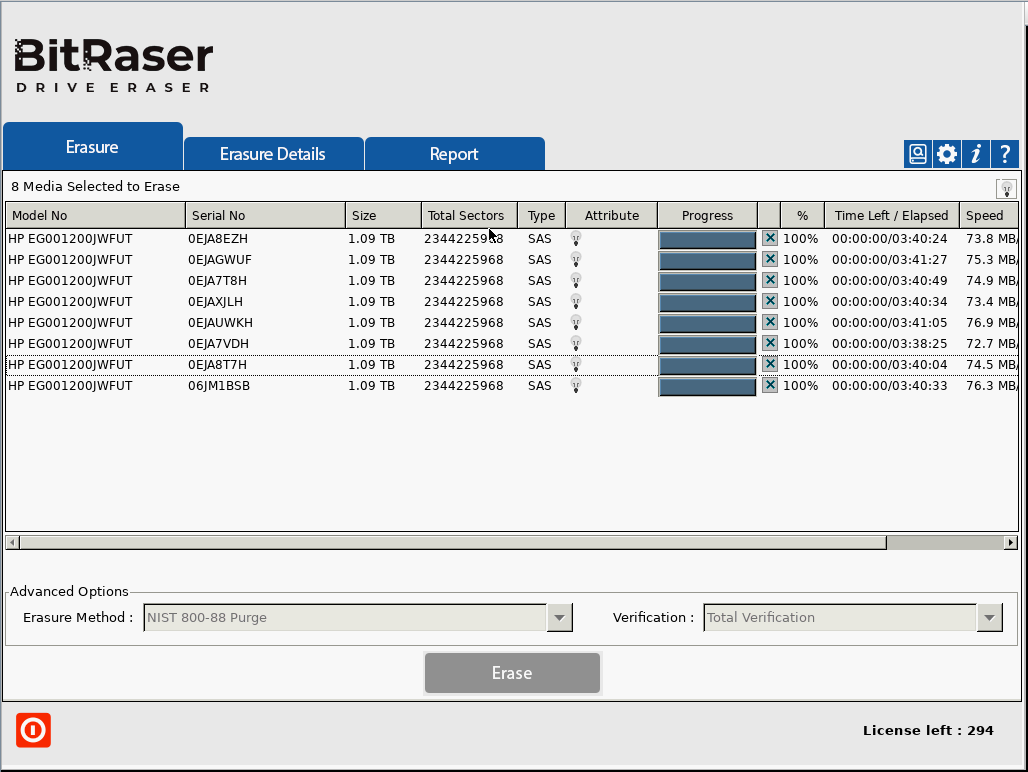Click the red power shutdown button
Image resolution: width=1028 pixels, height=772 pixels.
click(x=33, y=730)
